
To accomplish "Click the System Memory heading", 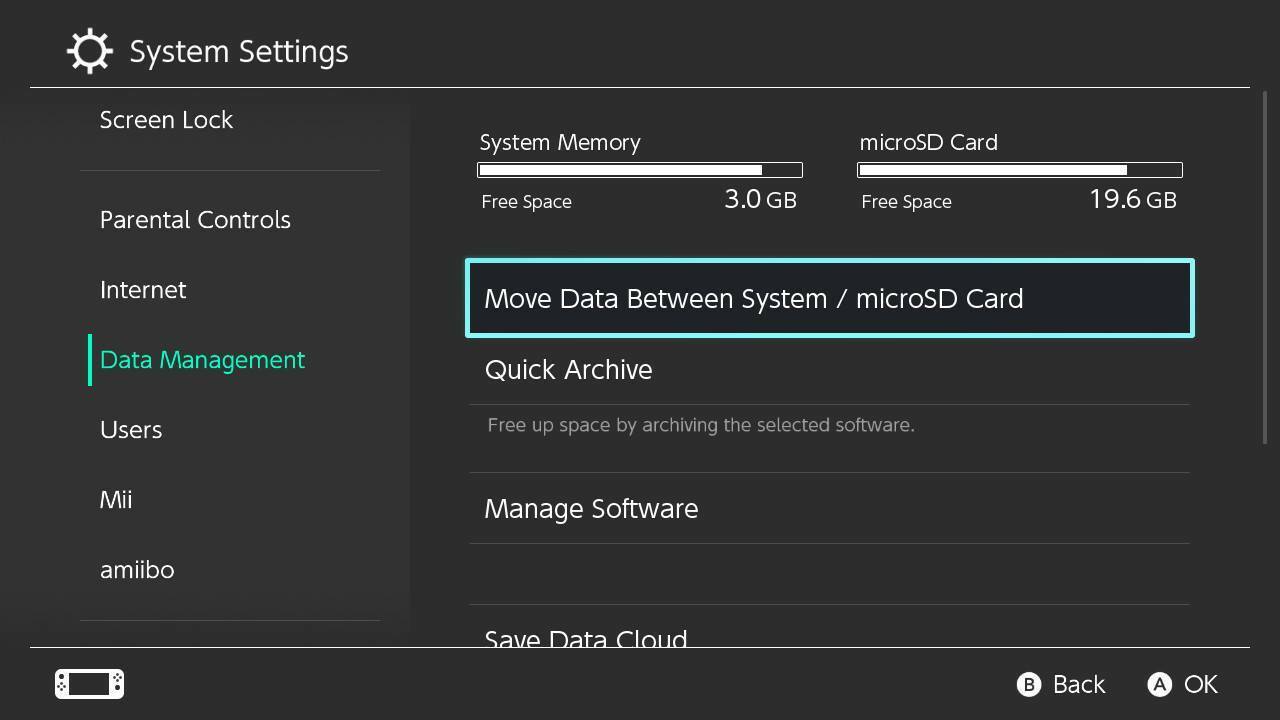I will pyautogui.click(x=560, y=142).
